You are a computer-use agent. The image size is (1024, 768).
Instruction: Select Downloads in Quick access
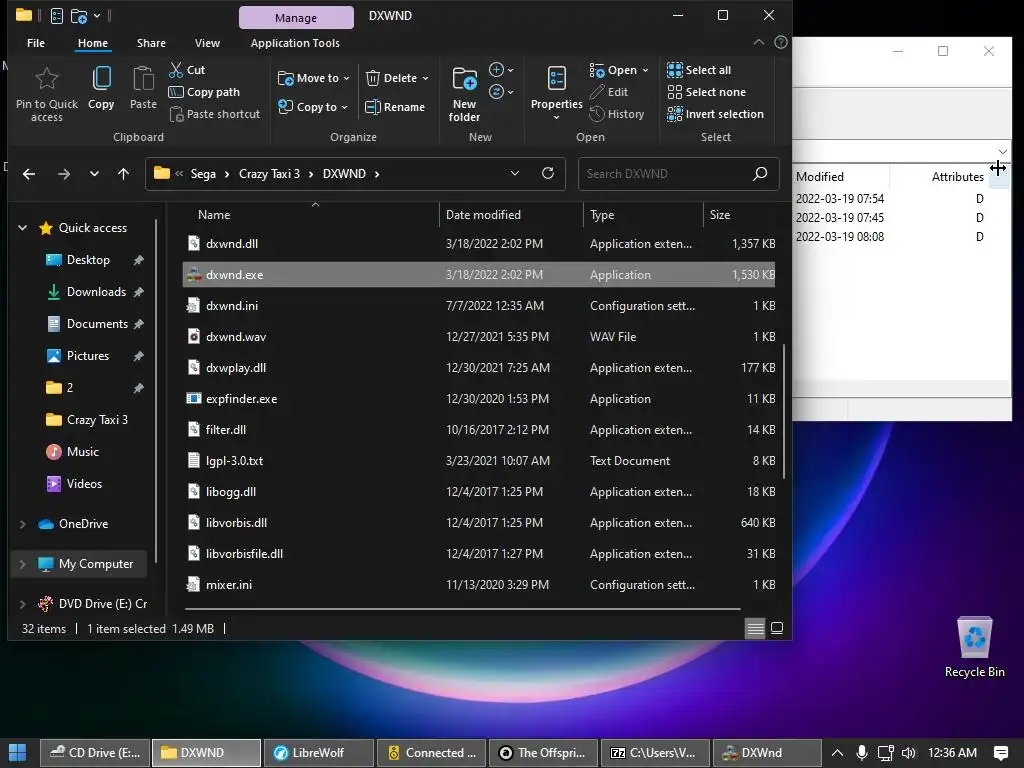pyautogui.click(x=96, y=292)
